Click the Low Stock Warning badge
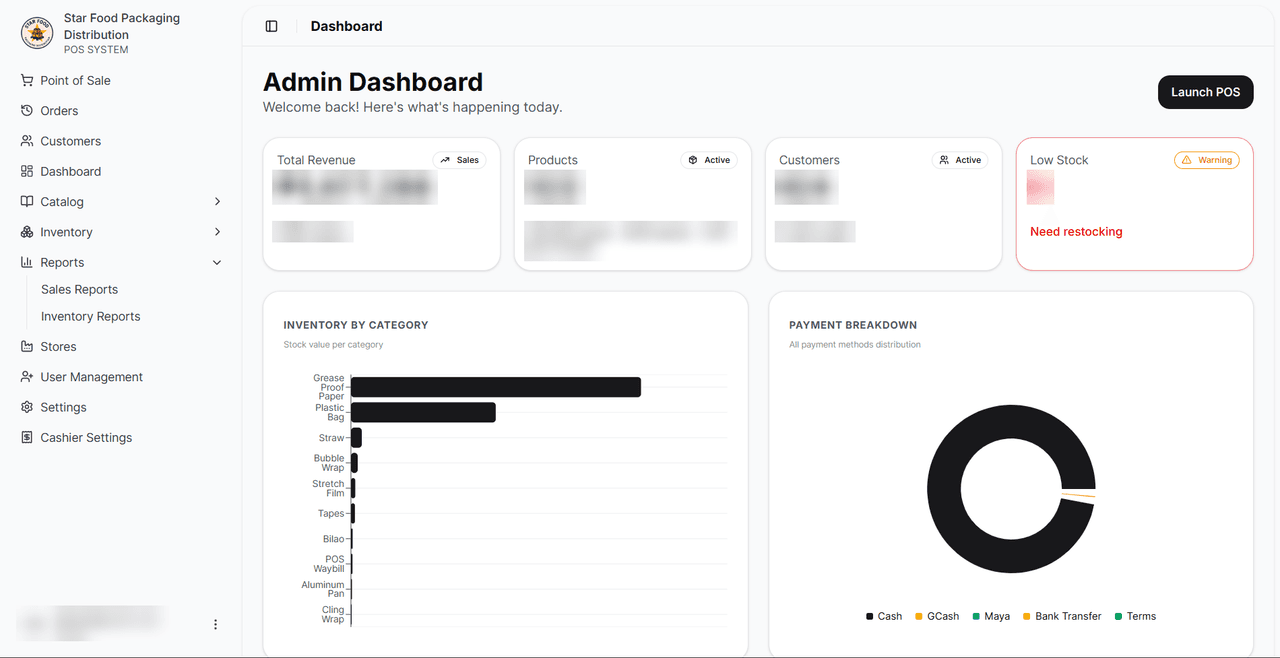Viewport: 1280px width, 658px height. (x=1206, y=160)
